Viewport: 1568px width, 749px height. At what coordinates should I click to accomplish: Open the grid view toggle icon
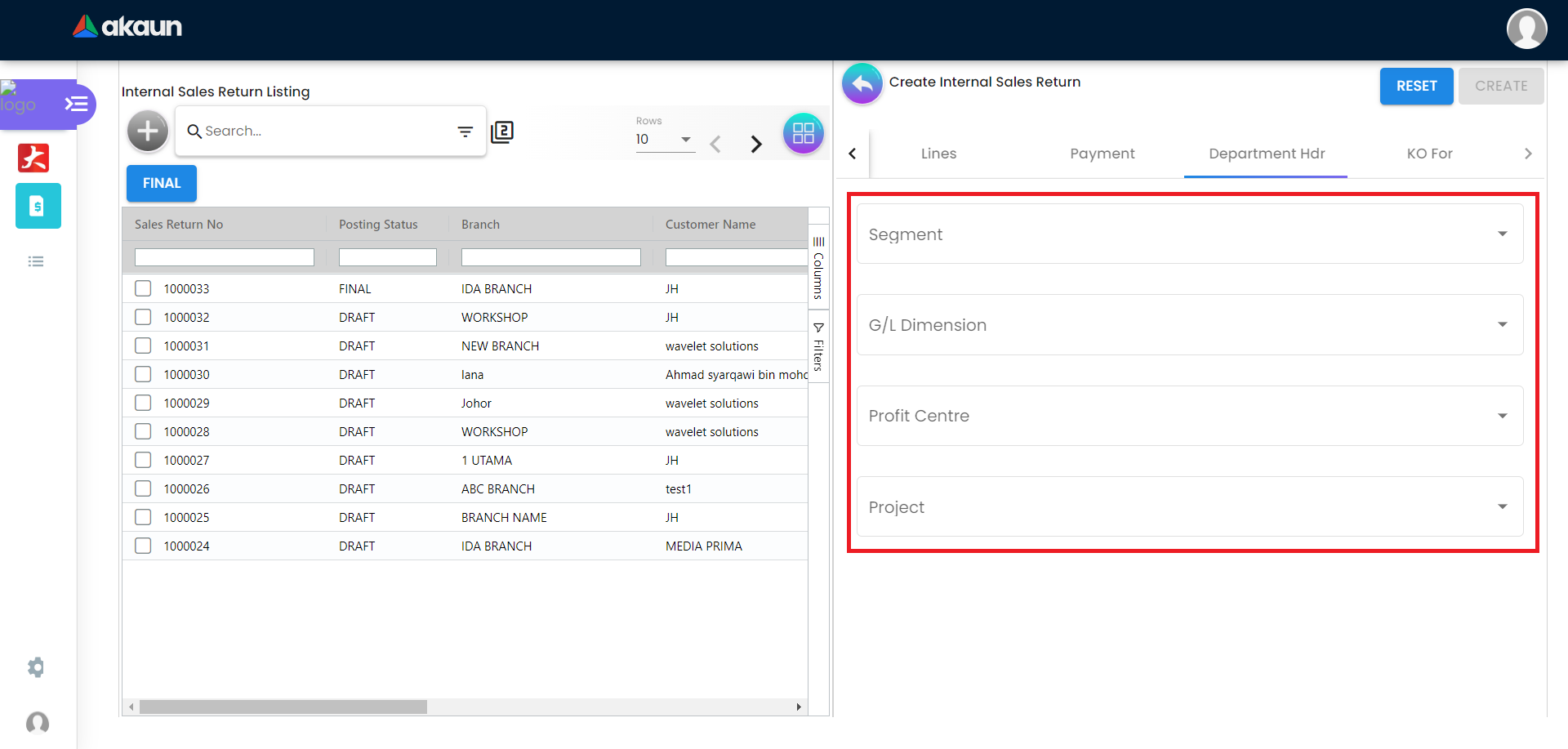[x=803, y=133]
